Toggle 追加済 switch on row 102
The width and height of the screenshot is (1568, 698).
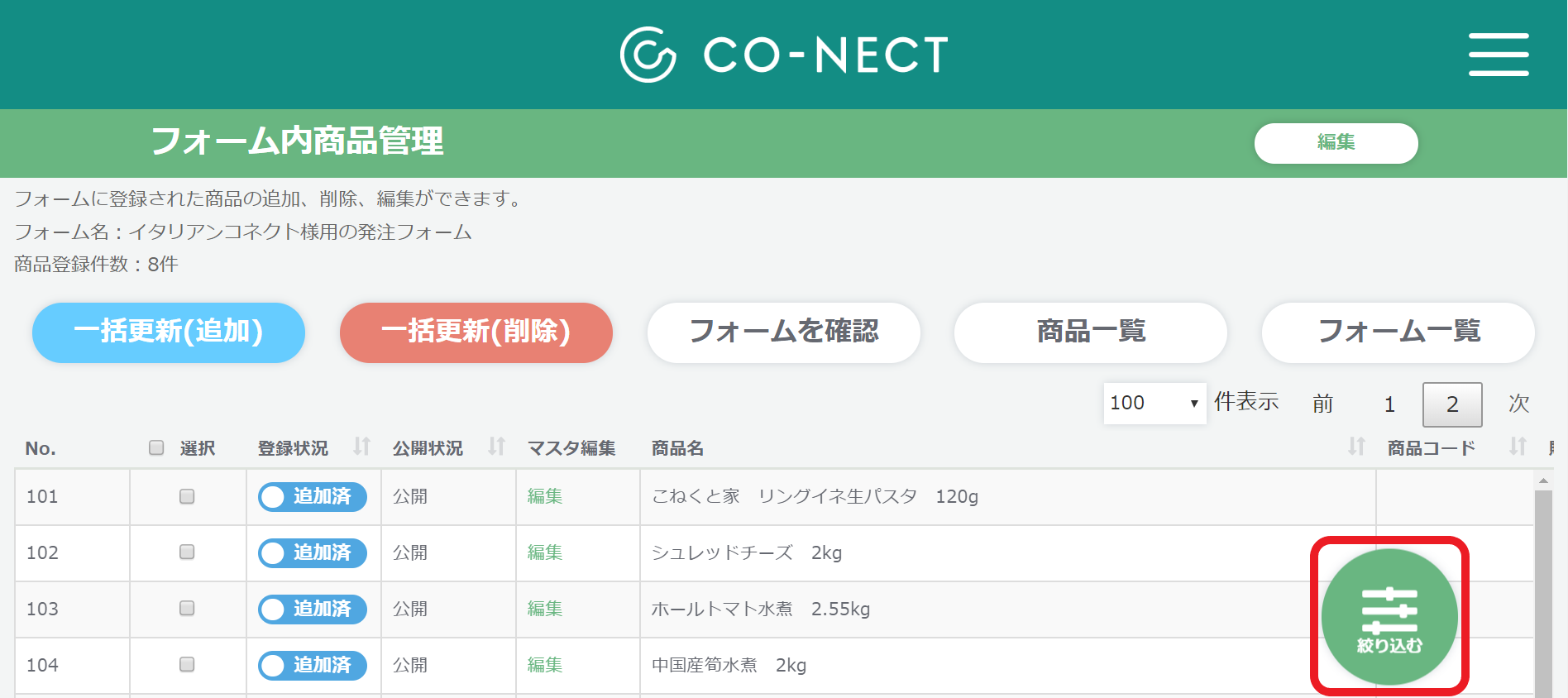pos(312,552)
